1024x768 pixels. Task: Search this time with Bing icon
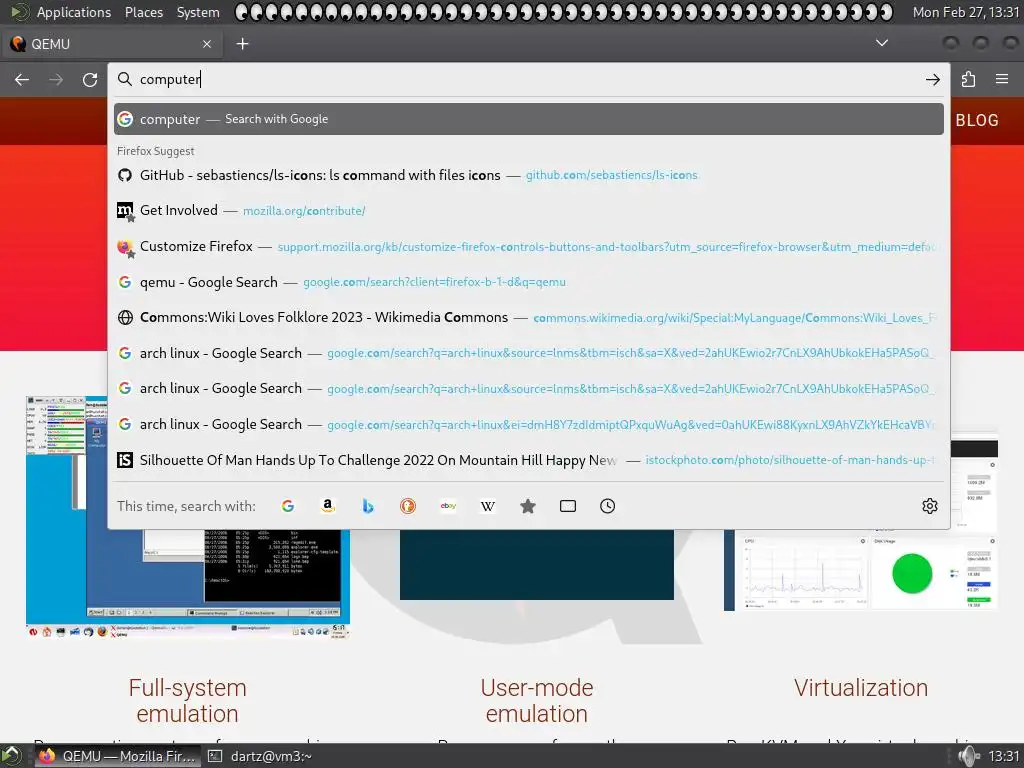(x=368, y=506)
